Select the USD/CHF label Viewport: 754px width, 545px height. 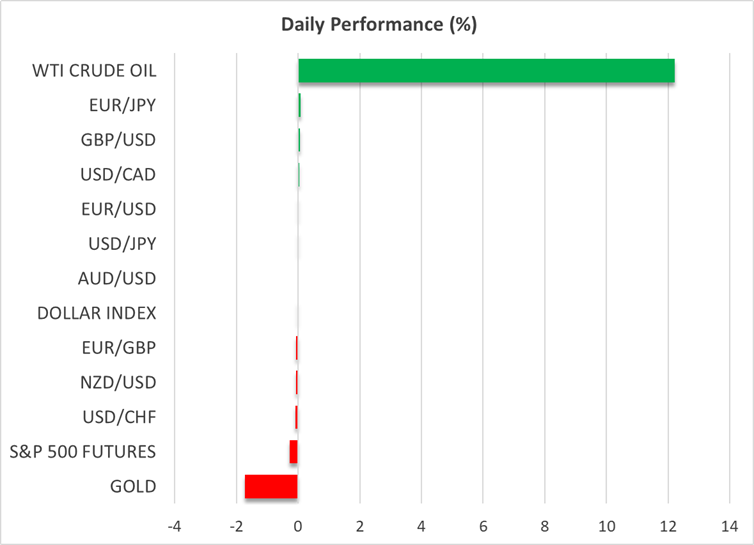click(120, 417)
